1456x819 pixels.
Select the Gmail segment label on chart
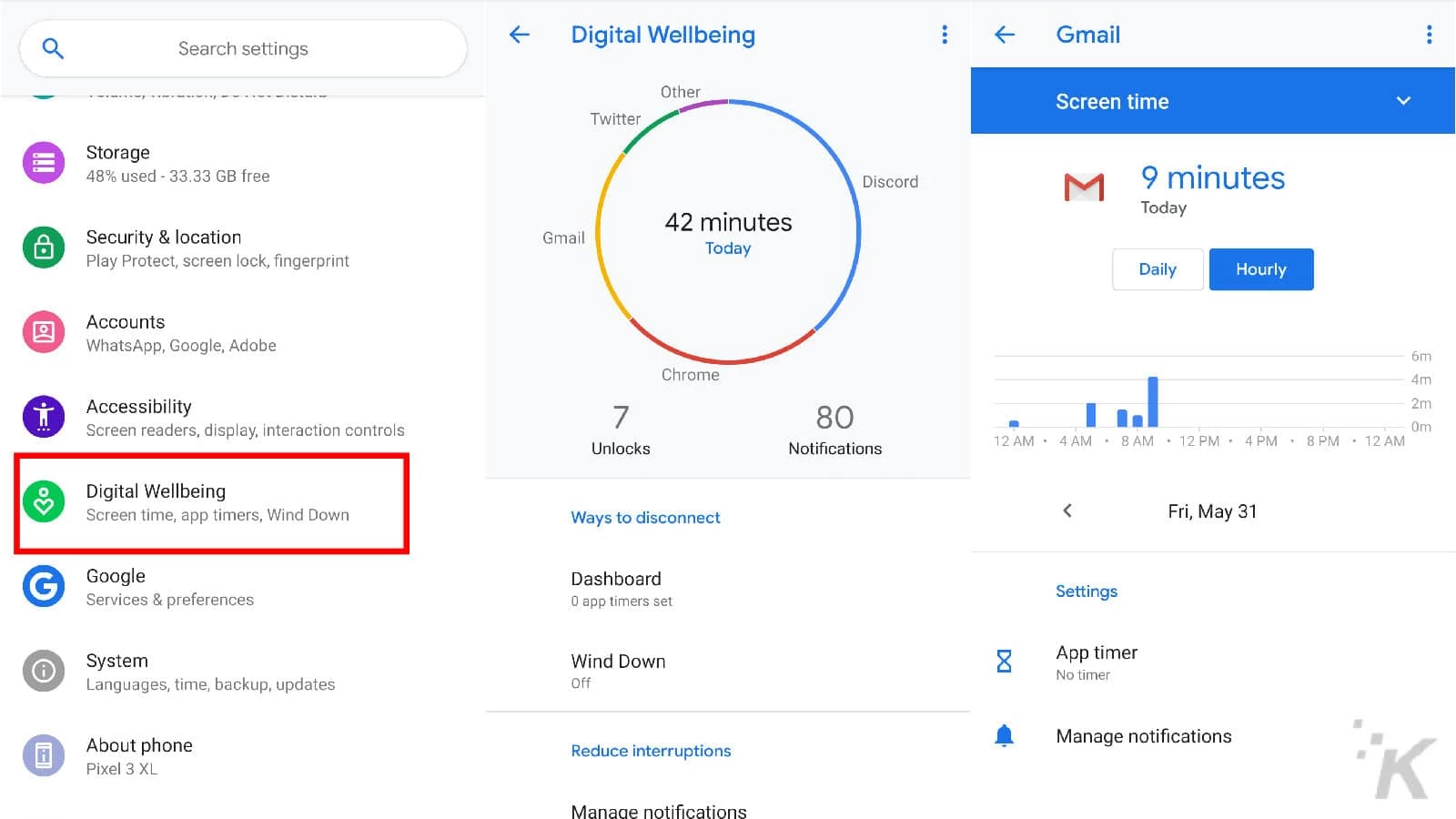563,238
